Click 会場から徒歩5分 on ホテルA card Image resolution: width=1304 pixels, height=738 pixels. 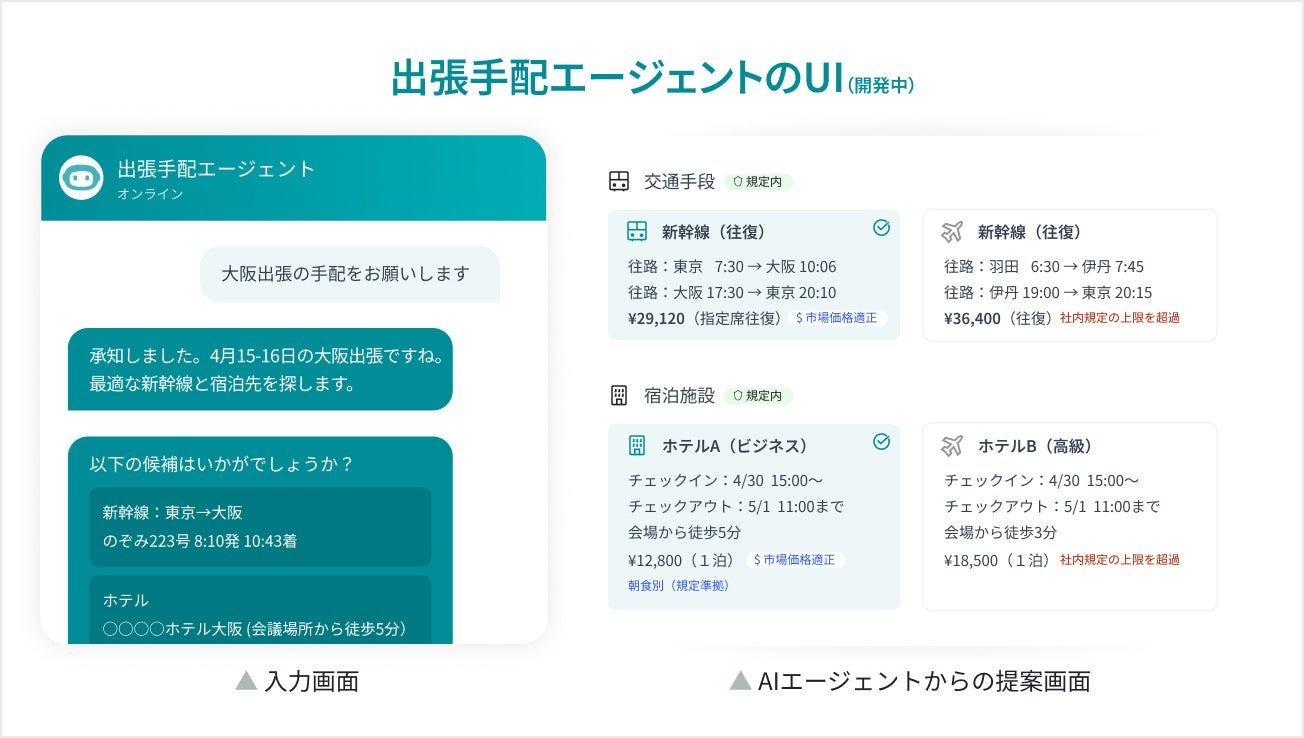point(685,532)
